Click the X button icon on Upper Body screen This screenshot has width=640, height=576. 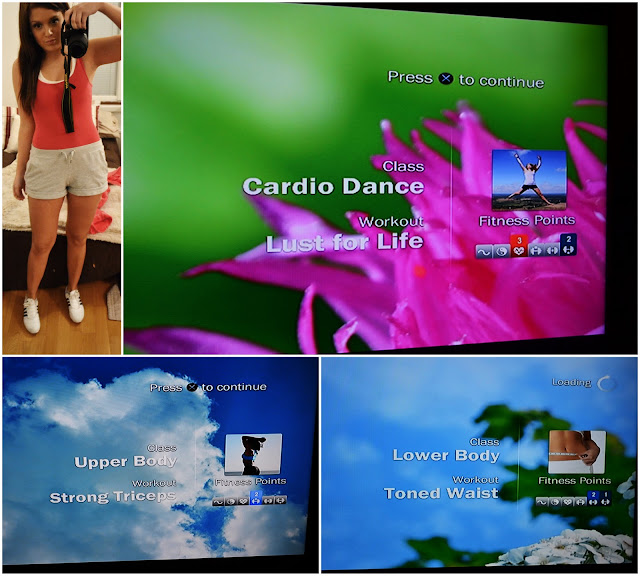192,387
